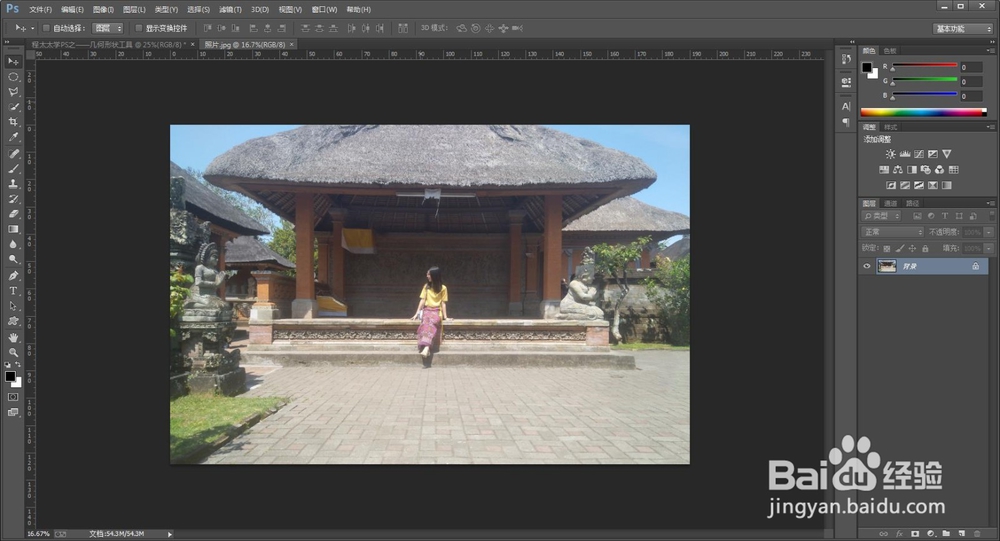Image resolution: width=1000 pixels, height=541 pixels.
Task: Open the Auto-Select layer/group dropdown
Action: pyautogui.click(x=108, y=28)
